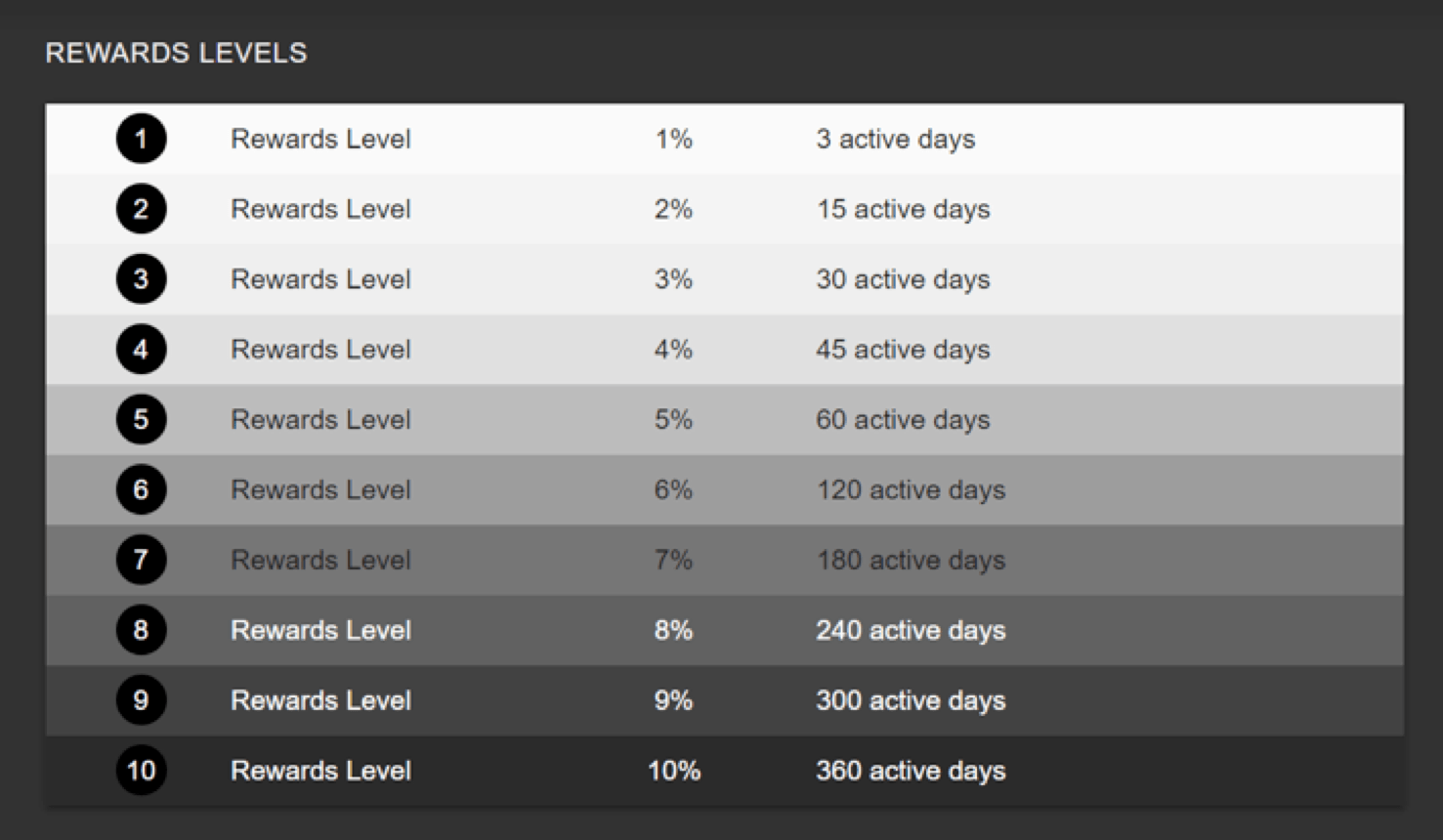Select the level 3 number badge
Image resolution: width=1443 pixels, height=840 pixels.
(x=141, y=279)
